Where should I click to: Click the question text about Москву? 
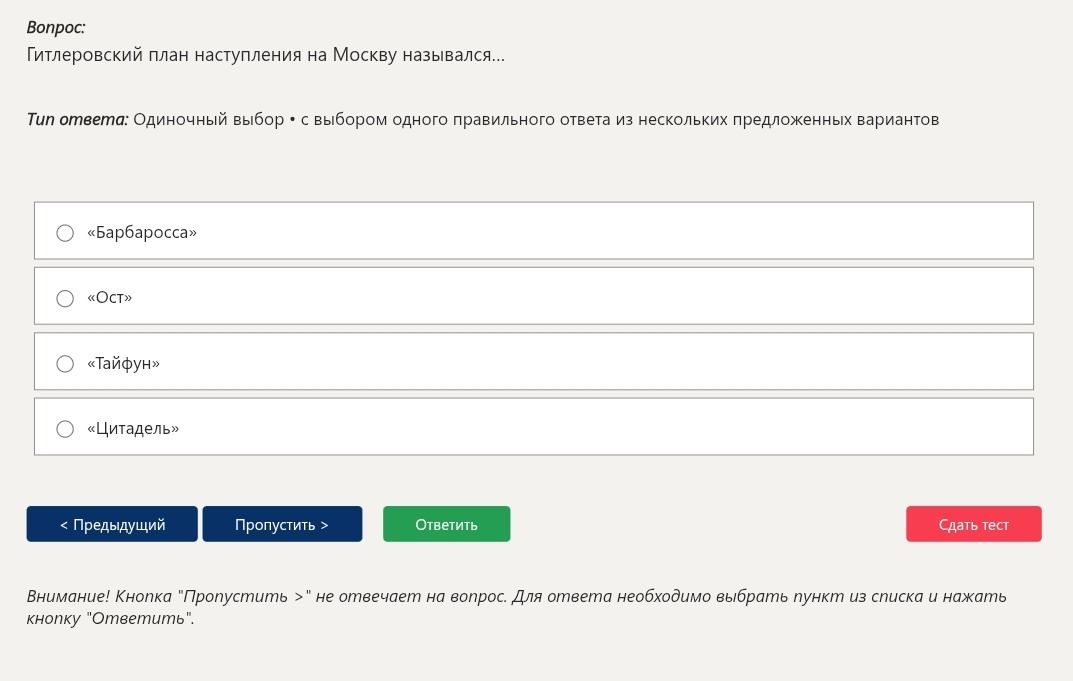(266, 55)
